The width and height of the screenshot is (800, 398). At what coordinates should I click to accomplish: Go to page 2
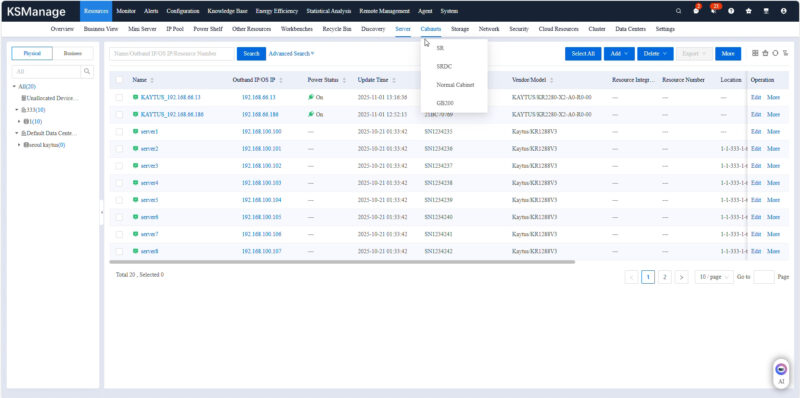(664, 277)
